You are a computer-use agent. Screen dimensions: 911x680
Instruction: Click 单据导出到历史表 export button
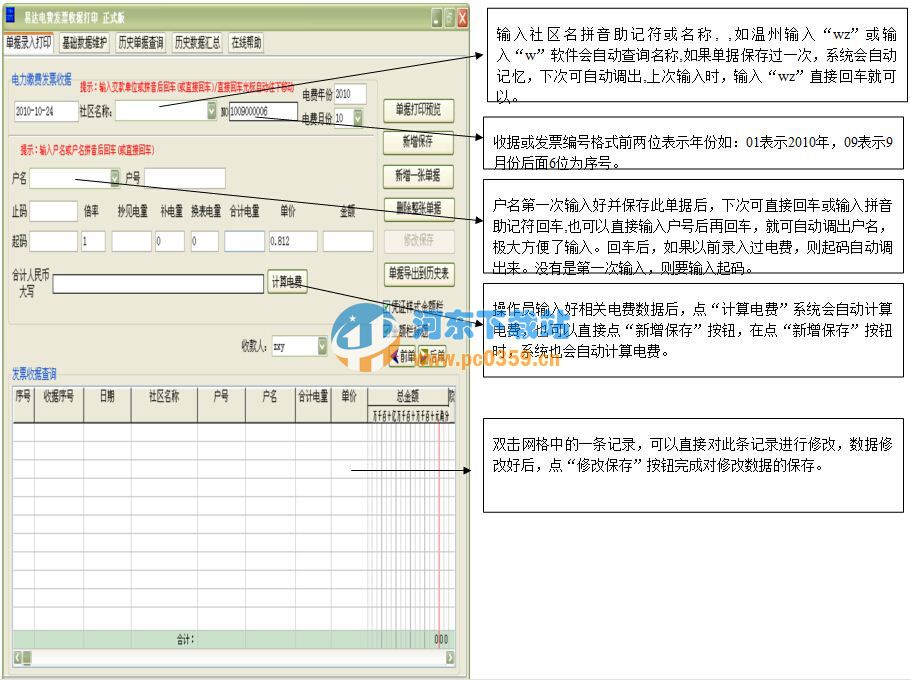pos(418,274)
